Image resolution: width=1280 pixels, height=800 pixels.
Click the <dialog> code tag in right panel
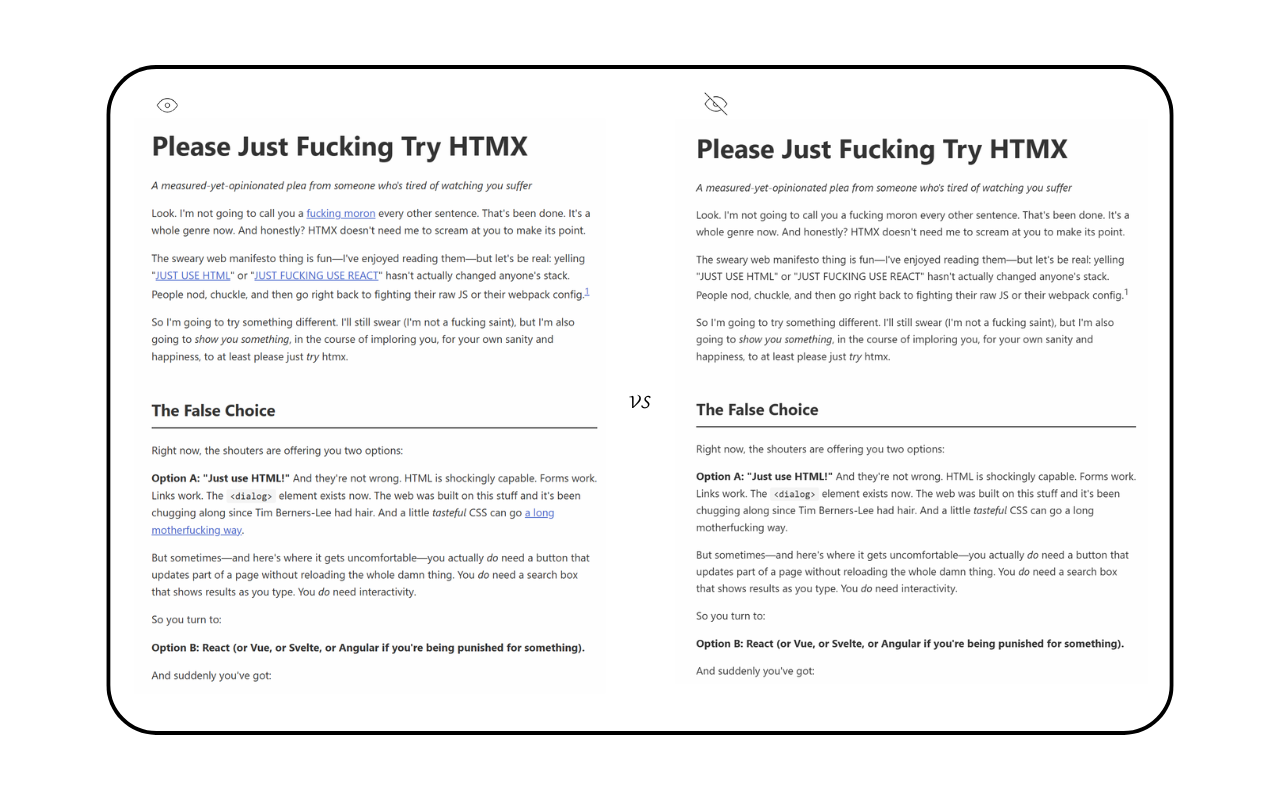795,494
